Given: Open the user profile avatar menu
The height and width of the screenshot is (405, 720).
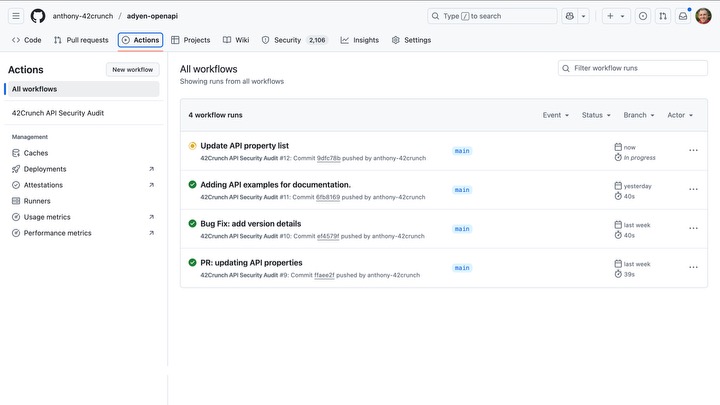Looking at the screenshot, I should click(x=703, y=16).
